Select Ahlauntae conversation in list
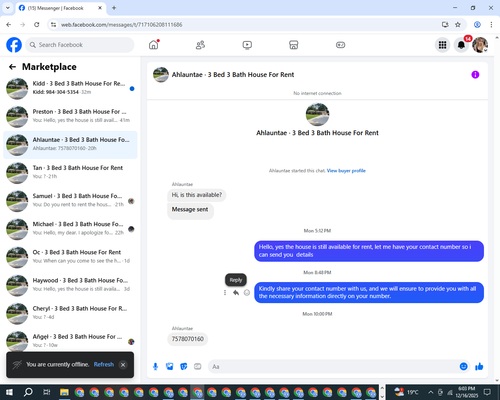The width and height of the screenshot is (500, 400). [x=70, y=145]
